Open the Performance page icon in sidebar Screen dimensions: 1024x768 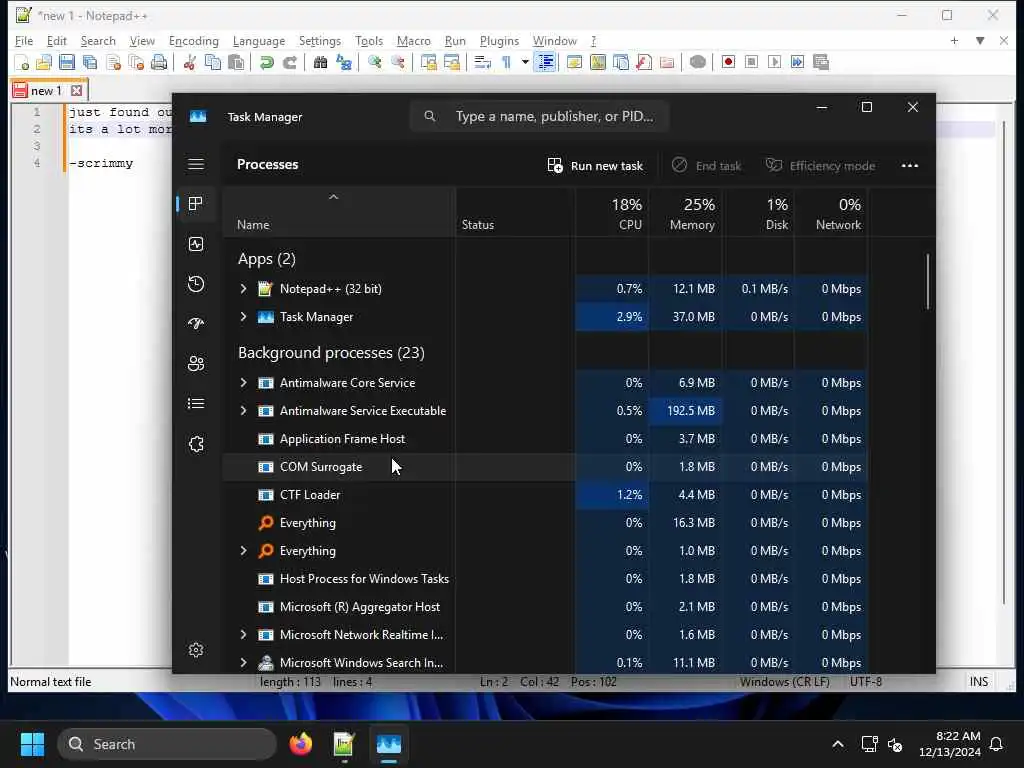coord(196,244)
